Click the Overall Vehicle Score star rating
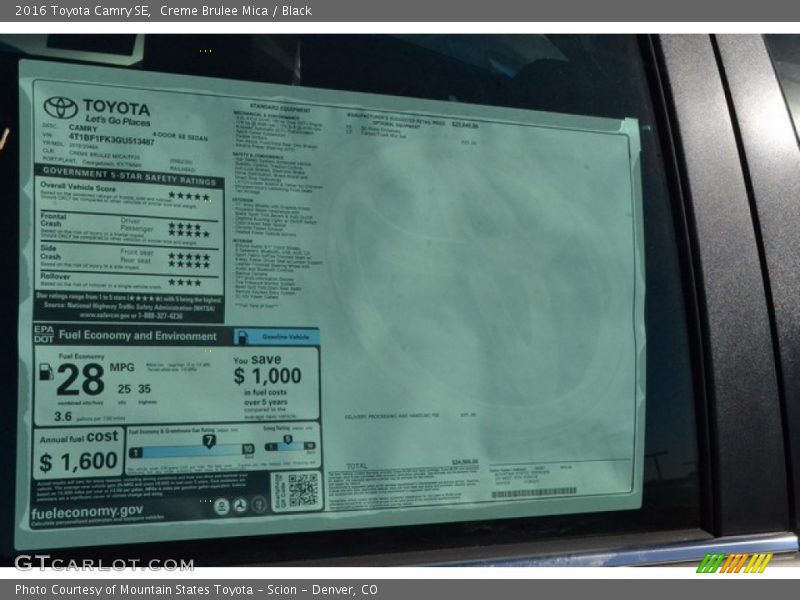The width and height of the screenshot is (800, 600). click(x=189, y=196)
